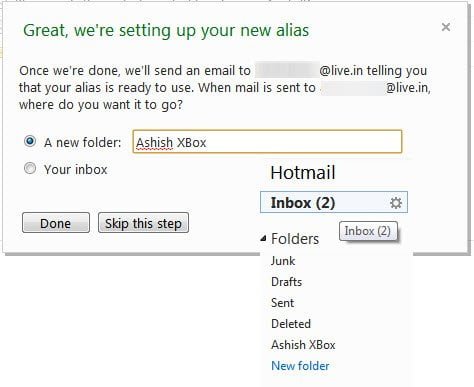474x387 pixels.
Task: Select the 'A new folder' radio button
Action: tap(30, 141)
